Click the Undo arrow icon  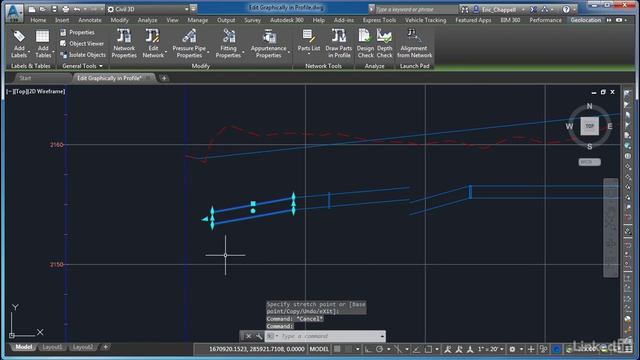tap(77, 9)
